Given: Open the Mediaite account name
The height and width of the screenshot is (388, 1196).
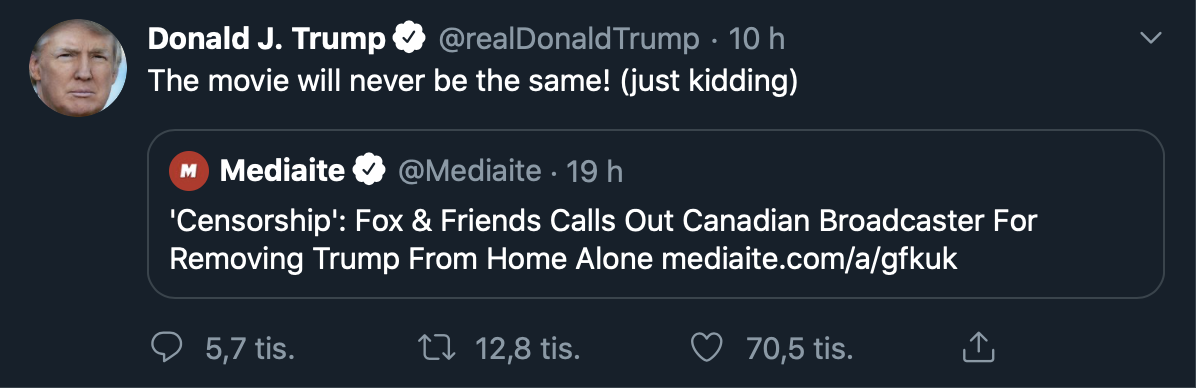Looking at the screenshot, I should pyautogui.click(x=282, y=171).
